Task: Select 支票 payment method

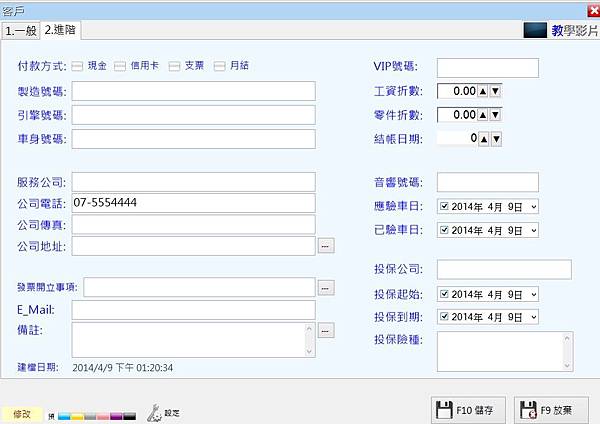Action: pos(174,66)
